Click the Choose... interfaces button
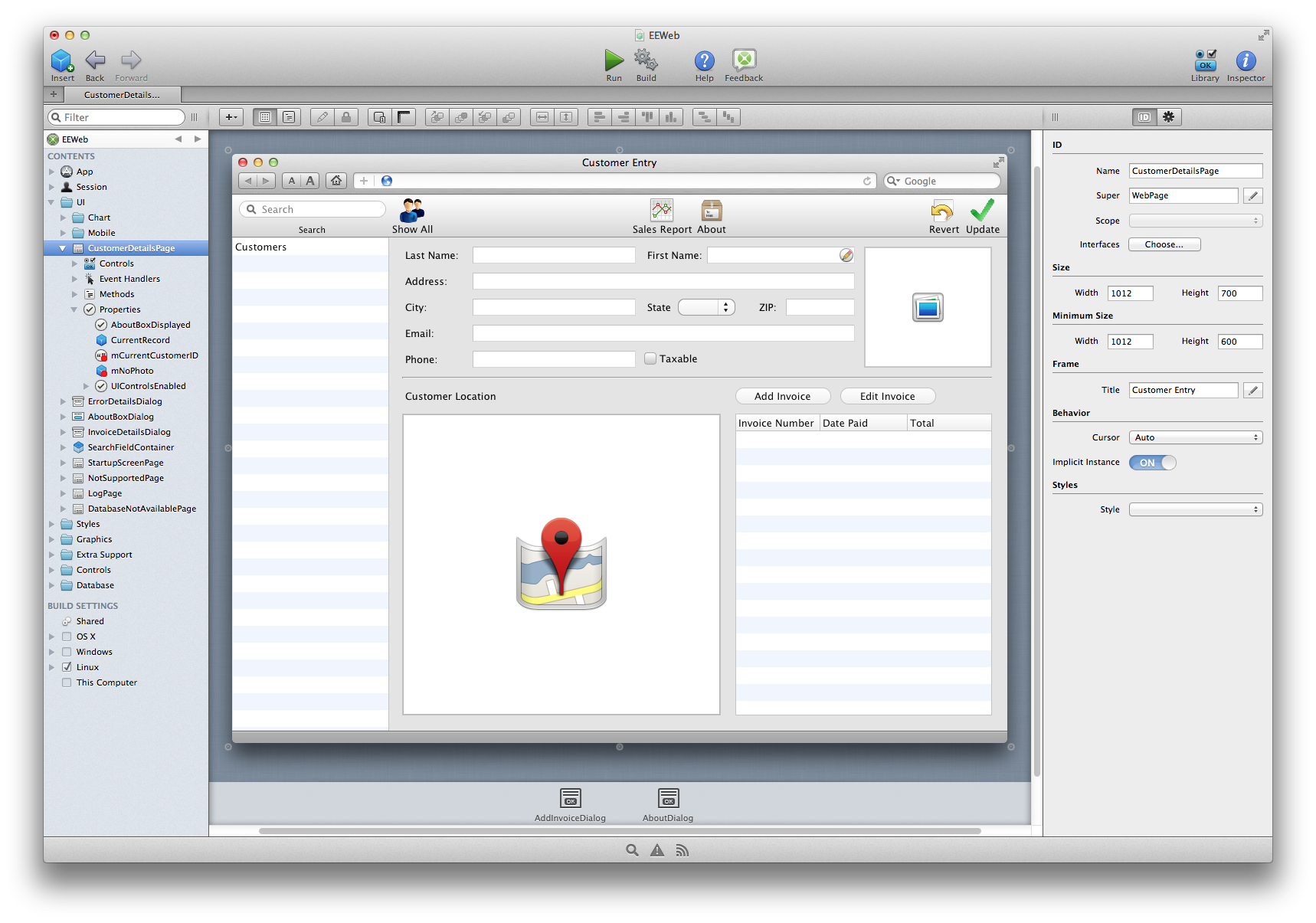Viewport: 1316px width, 923px height. (x=1164, y=244)
